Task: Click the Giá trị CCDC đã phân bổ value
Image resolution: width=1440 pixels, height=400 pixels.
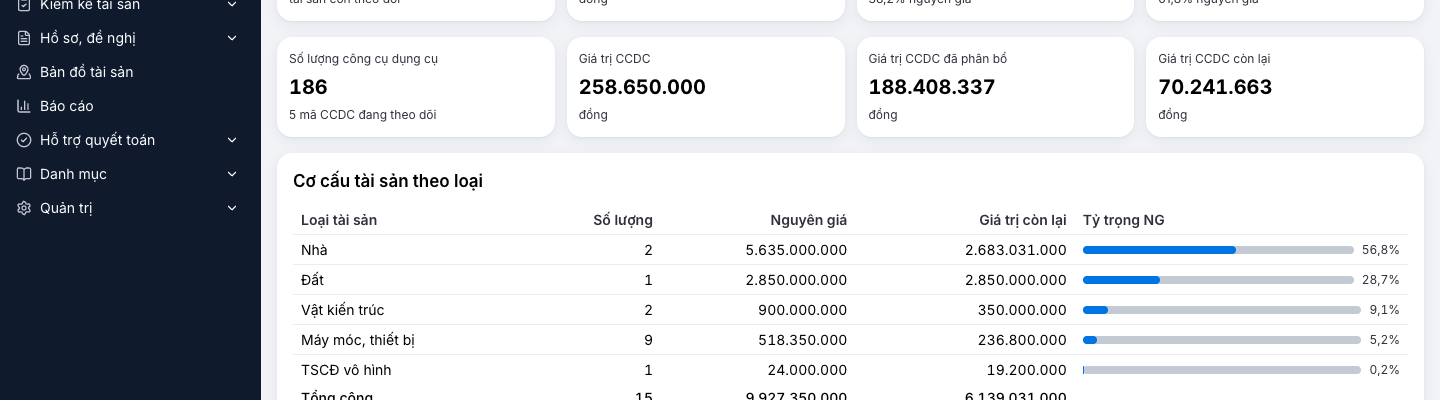Action: point(932,87)
